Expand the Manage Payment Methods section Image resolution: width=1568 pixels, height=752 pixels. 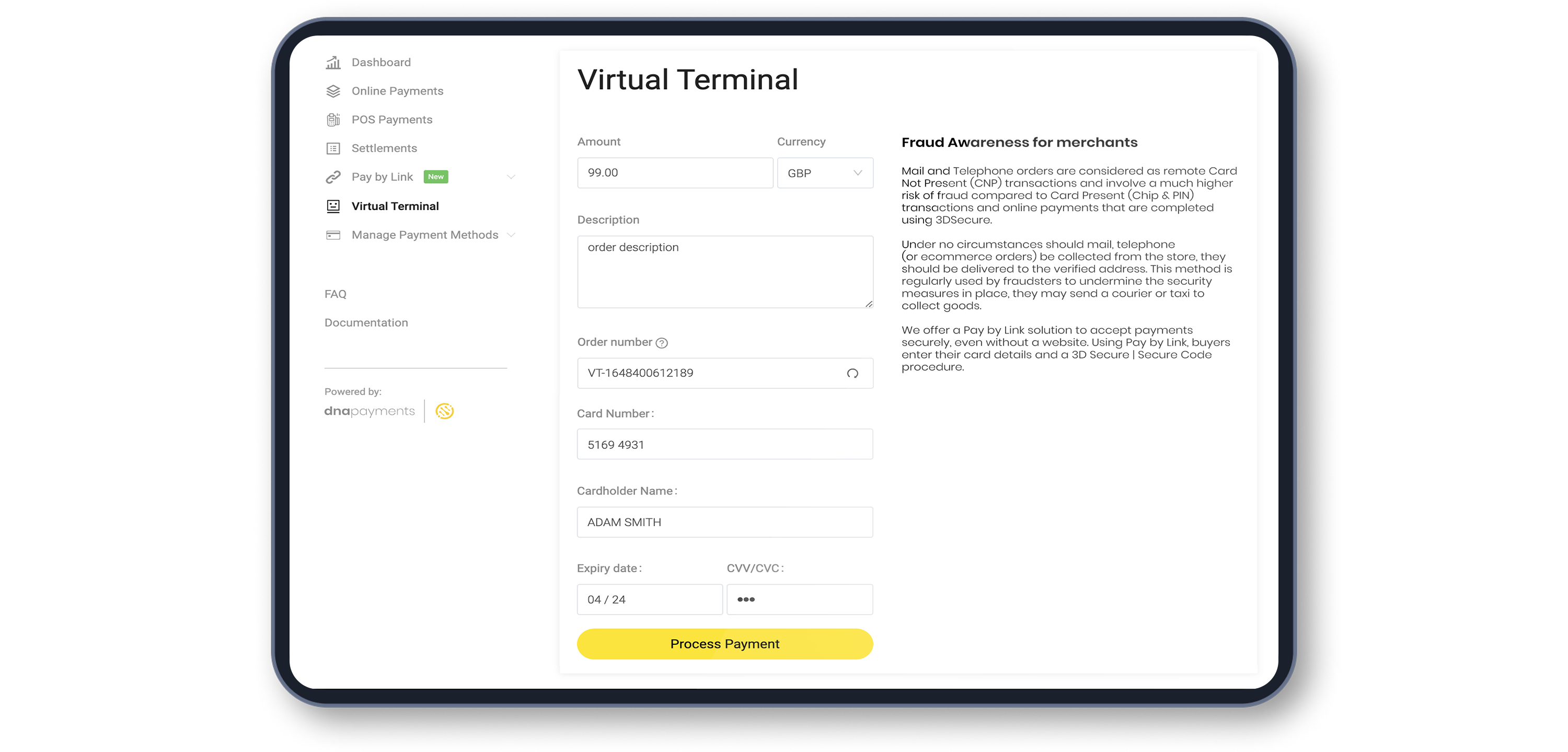click(512, 235)
